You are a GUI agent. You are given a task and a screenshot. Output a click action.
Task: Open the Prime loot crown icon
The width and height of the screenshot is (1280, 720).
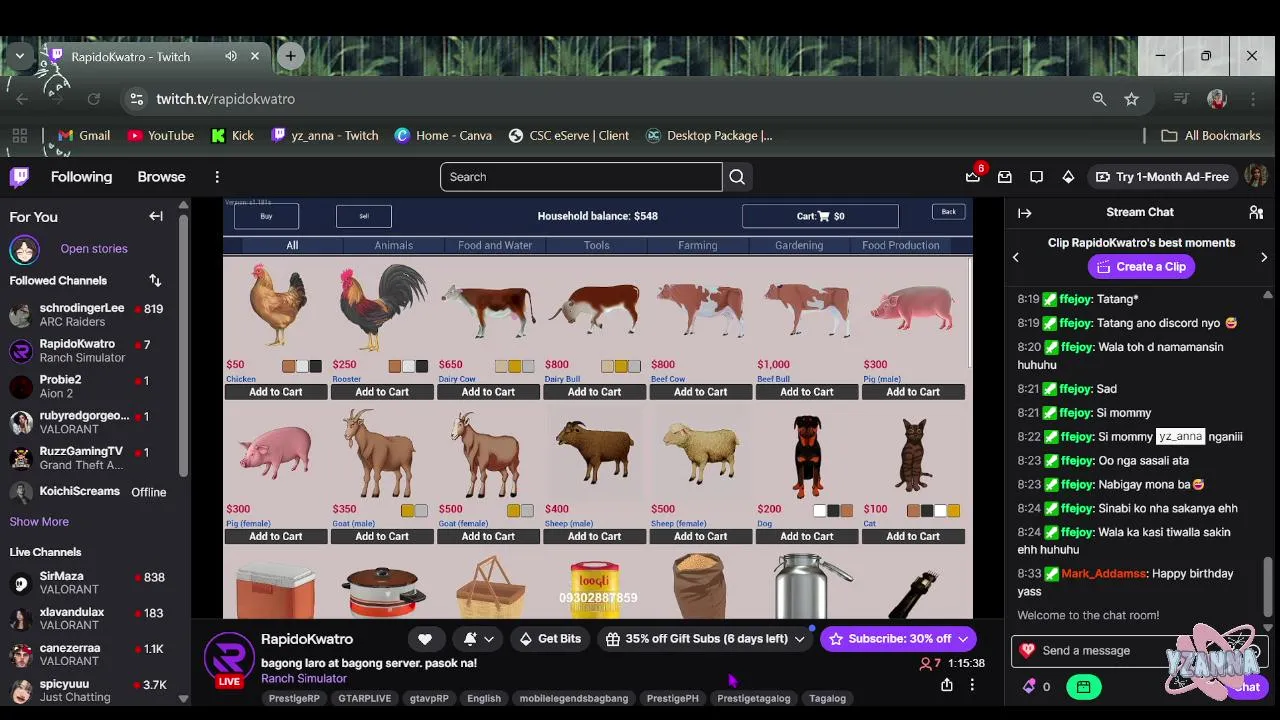coord(973,176)
